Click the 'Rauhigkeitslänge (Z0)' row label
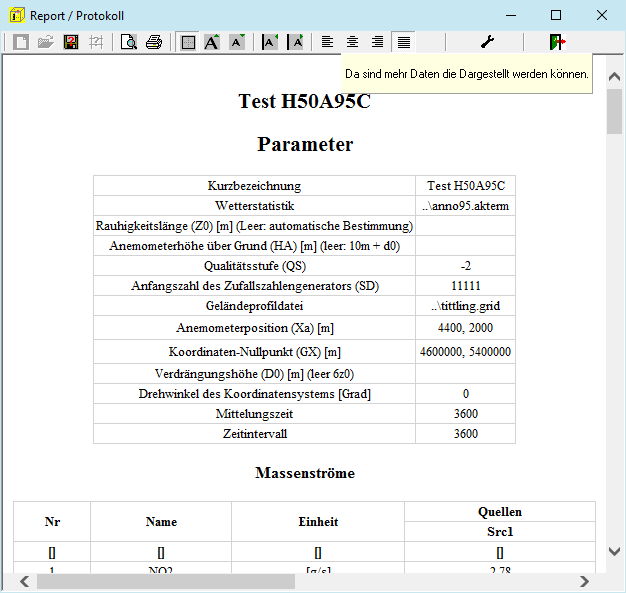Viewport: 626px width, 593px height. 254,226
